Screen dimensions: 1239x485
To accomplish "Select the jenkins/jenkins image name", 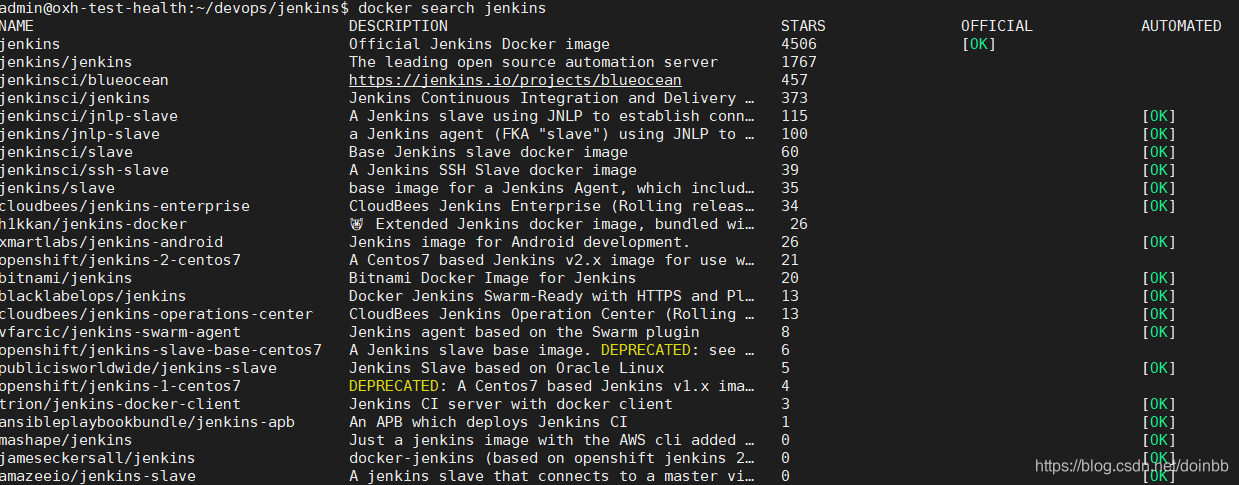I will 66,62.
